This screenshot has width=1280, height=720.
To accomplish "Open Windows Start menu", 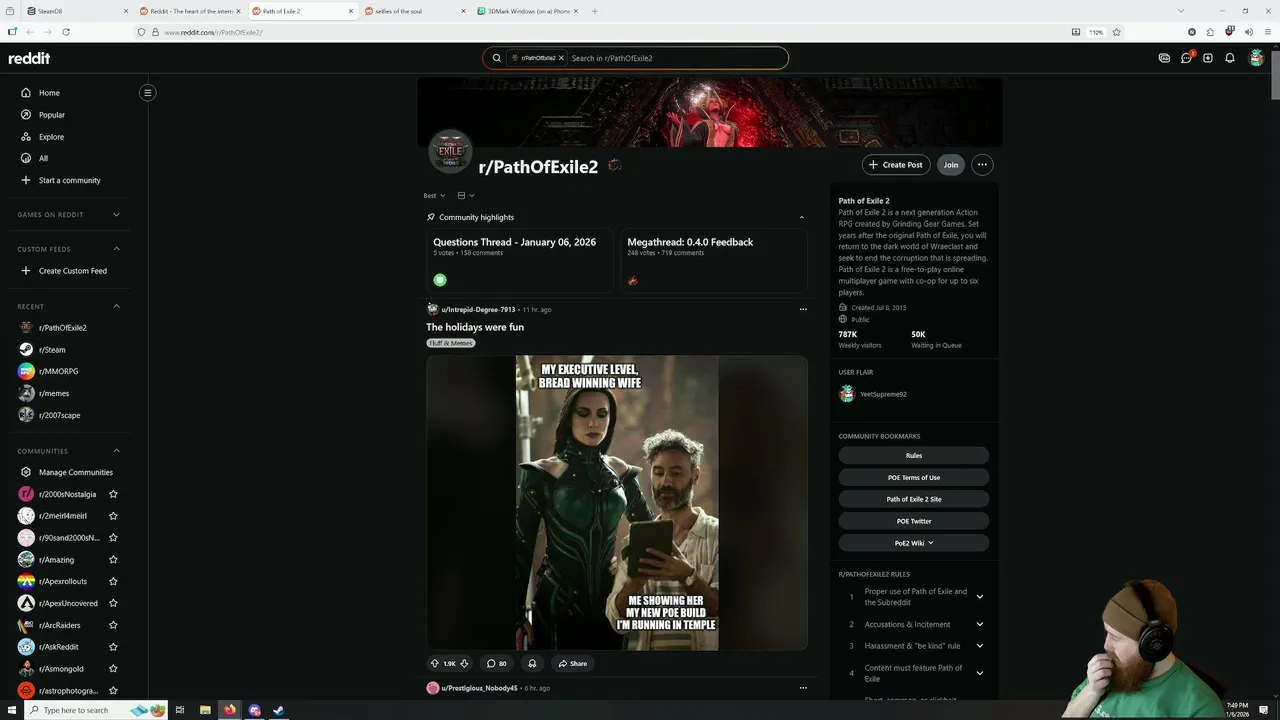I will pyautogui.click(x=12, y=710).
